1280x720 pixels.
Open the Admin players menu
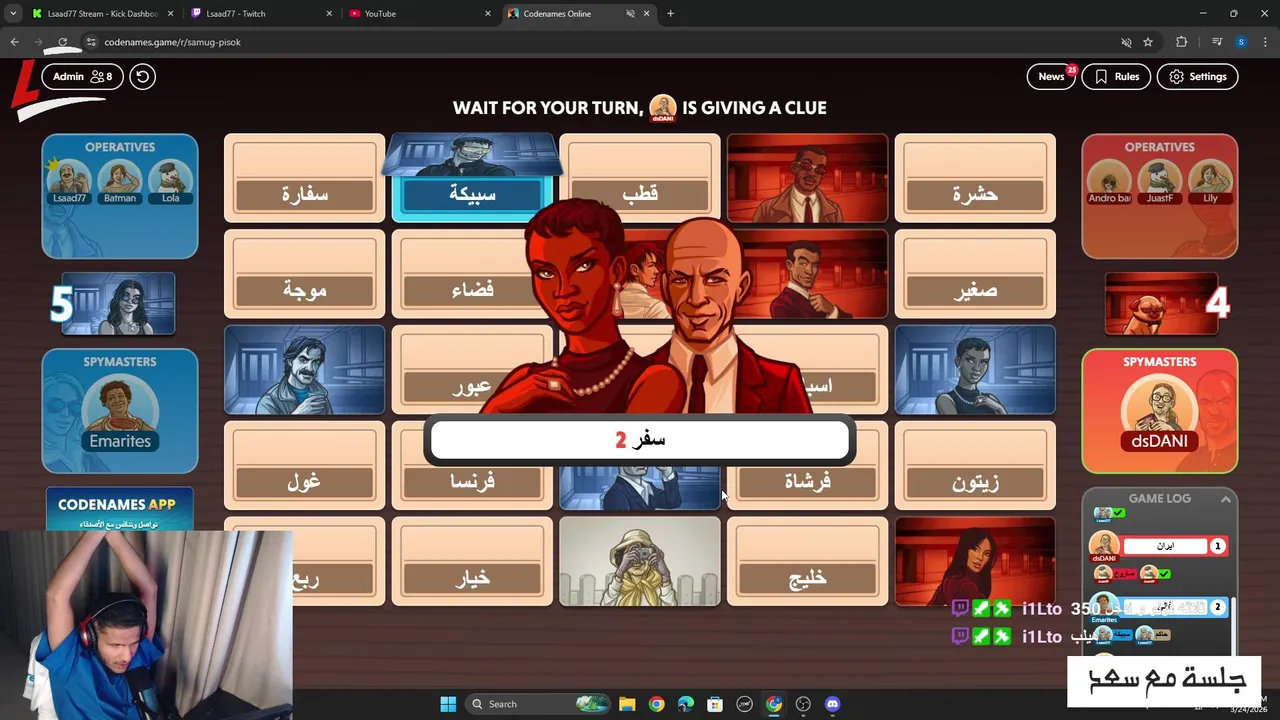[82, 76]
